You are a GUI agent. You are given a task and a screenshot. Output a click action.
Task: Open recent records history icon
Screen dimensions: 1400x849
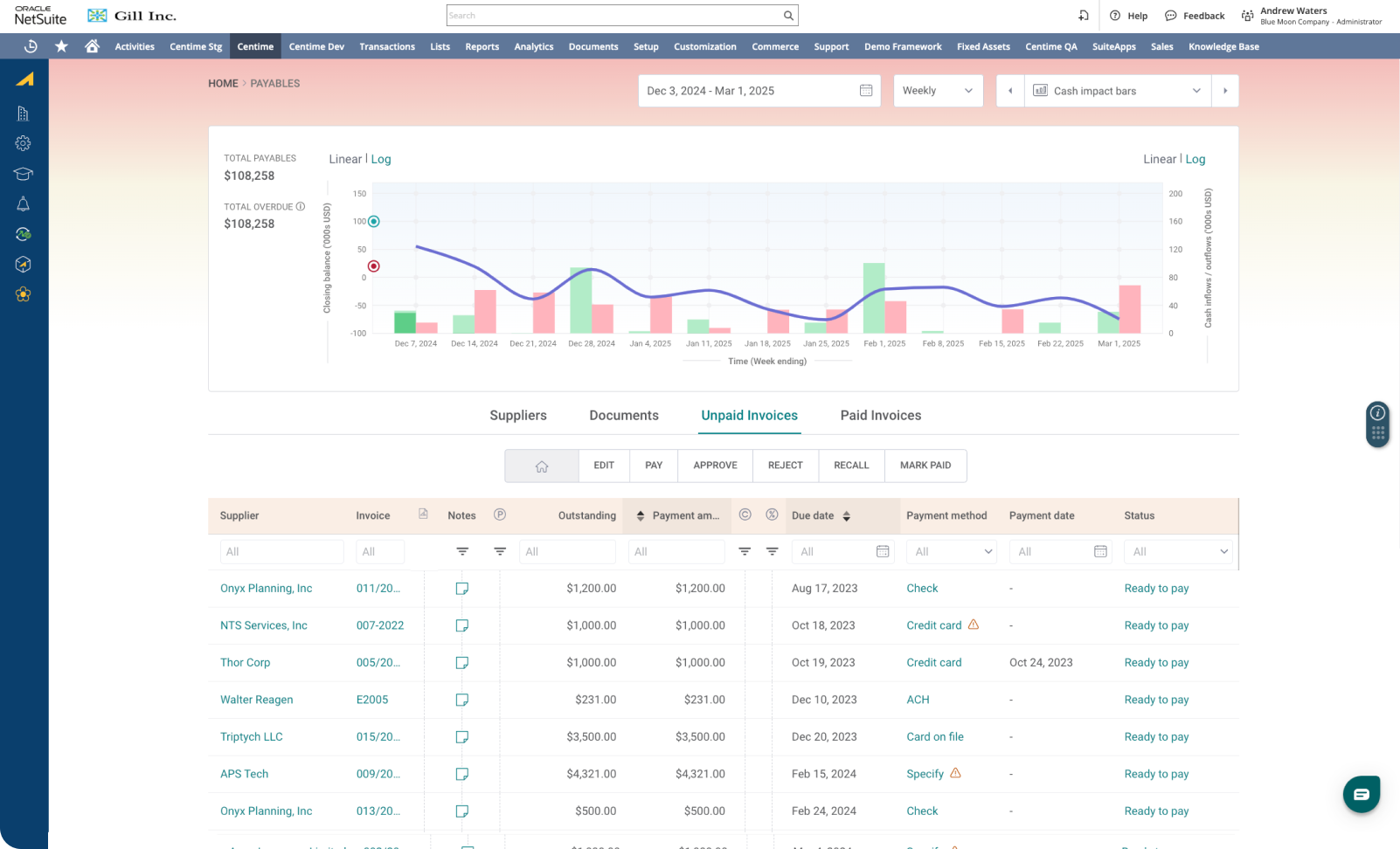point(31,46)
